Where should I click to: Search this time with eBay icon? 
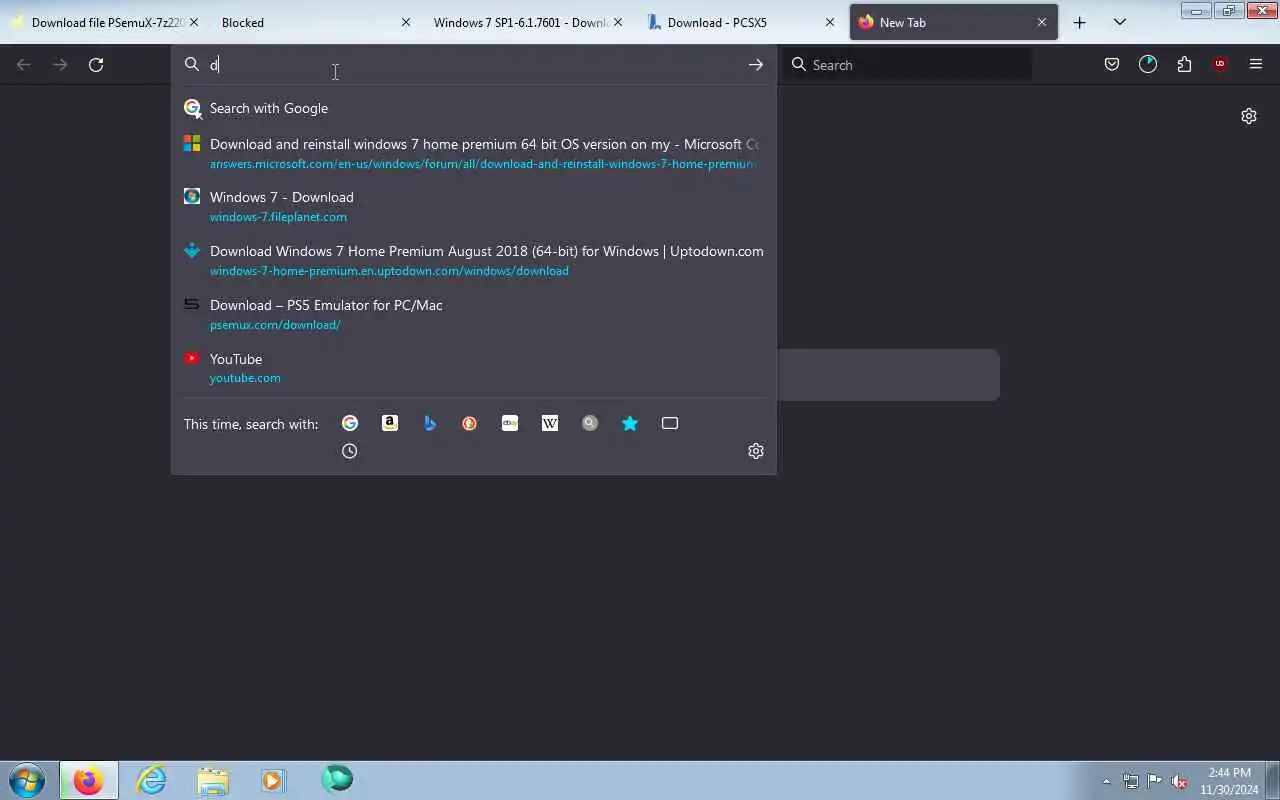pos(510,423)
